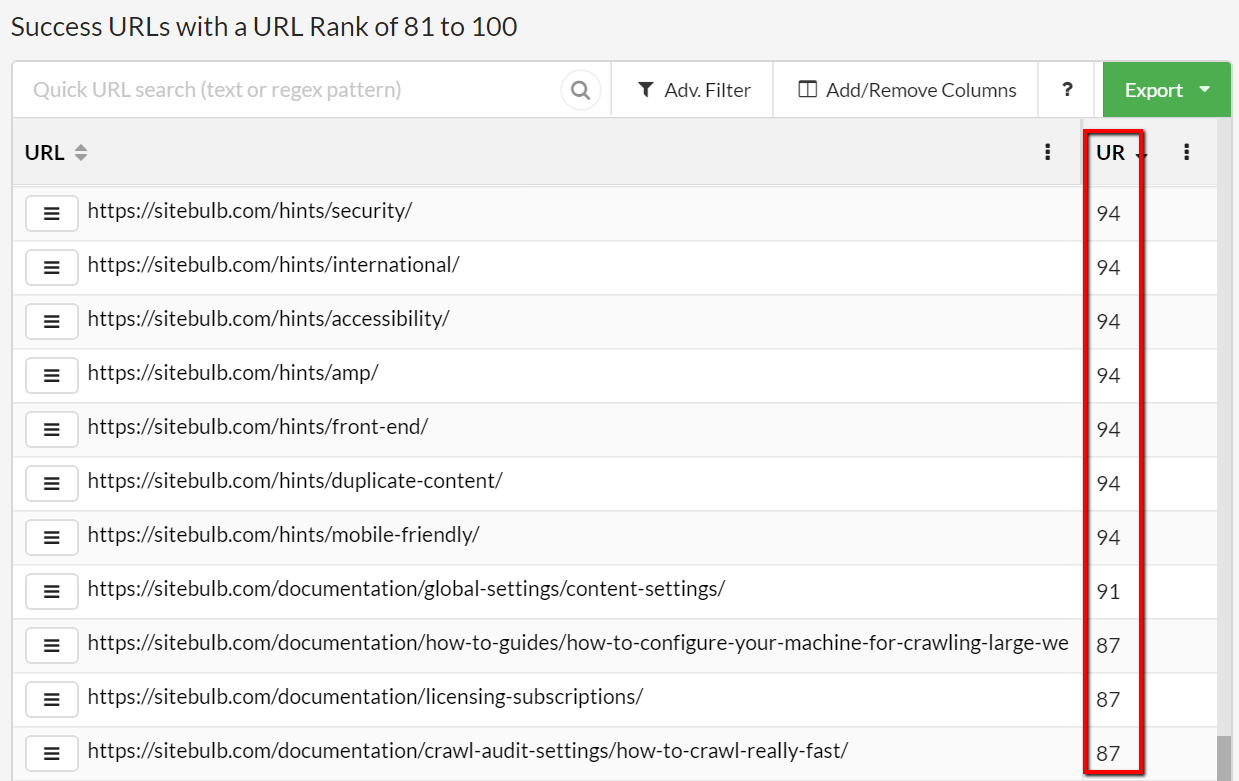This screenshot has height=781, width=1239.
Task: Click UR value 94 in hints/security row
Action: point(1108,213)
